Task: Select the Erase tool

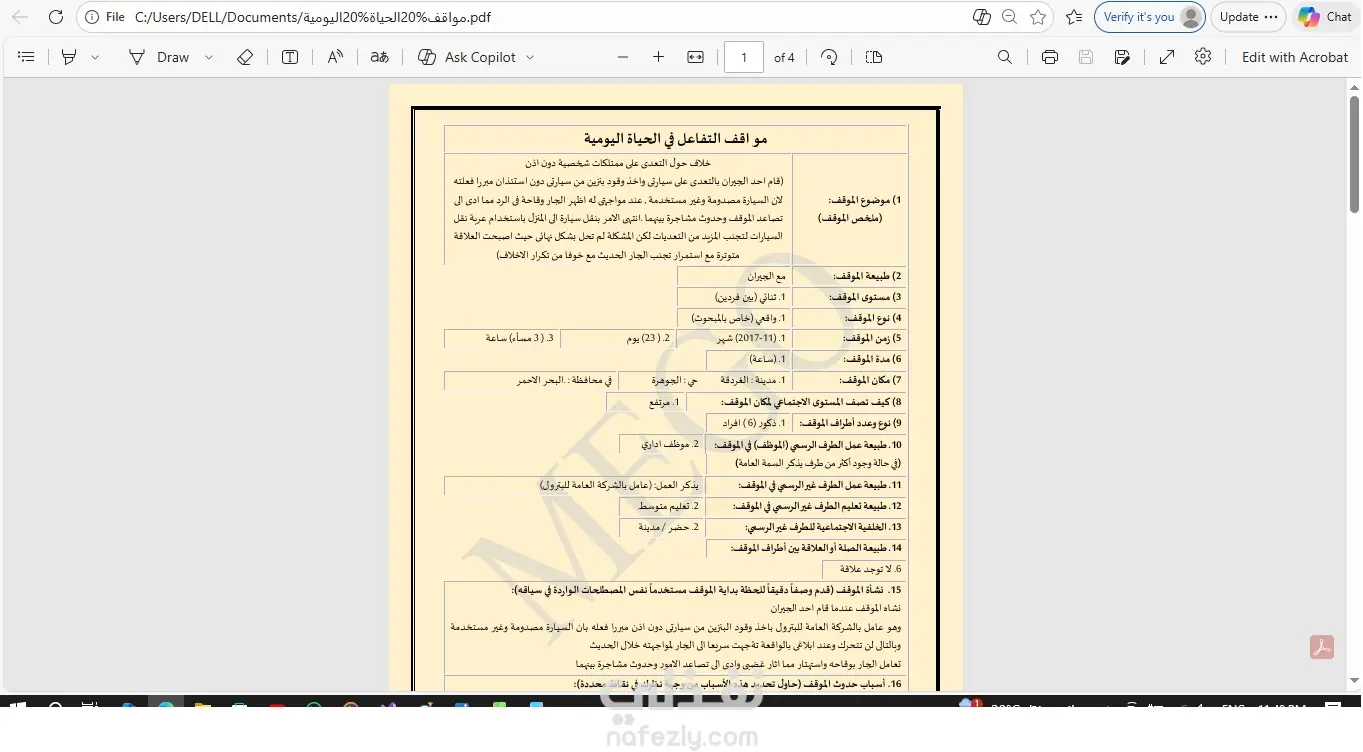Action: point(245,57)
